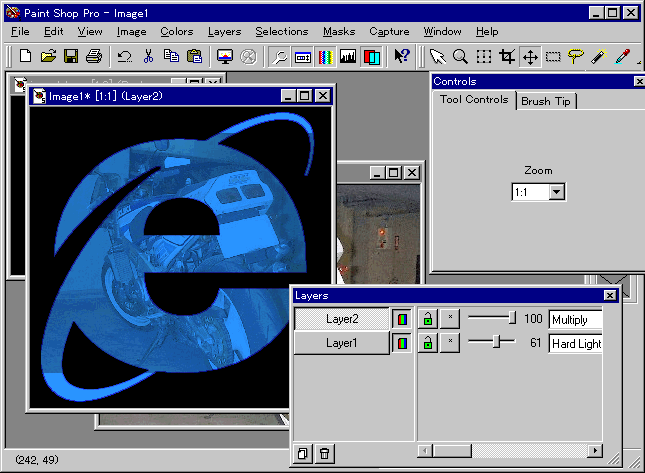Screen dimensions: 645x473
Task: Switch to the Brush Tip tab
Action: click(546, 101)
